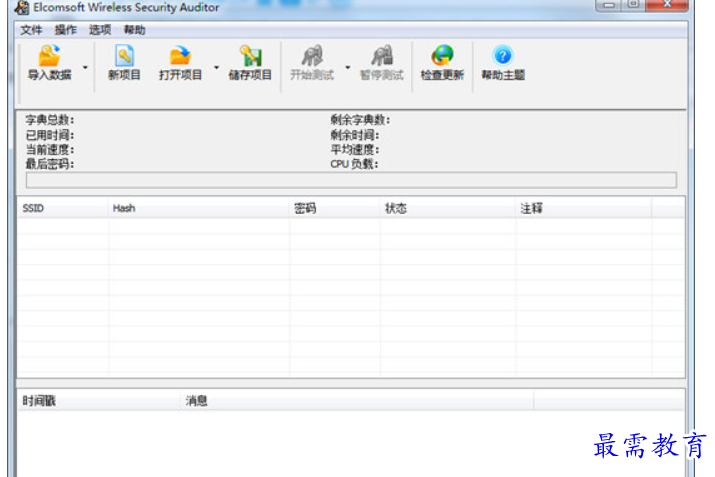Close the Wireless Security Auditor window
Screen dimensions: 715x477
click(x=667, y=4)
